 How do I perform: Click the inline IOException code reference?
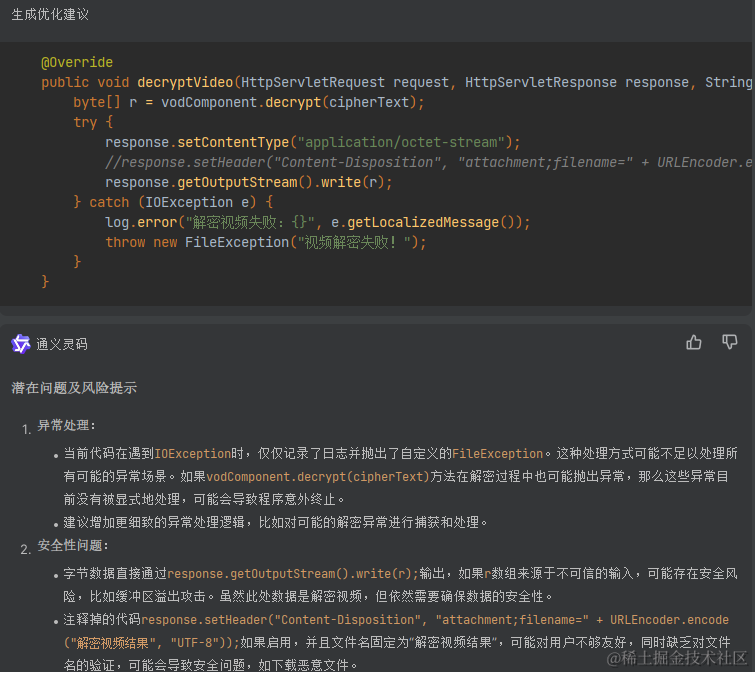193,454
